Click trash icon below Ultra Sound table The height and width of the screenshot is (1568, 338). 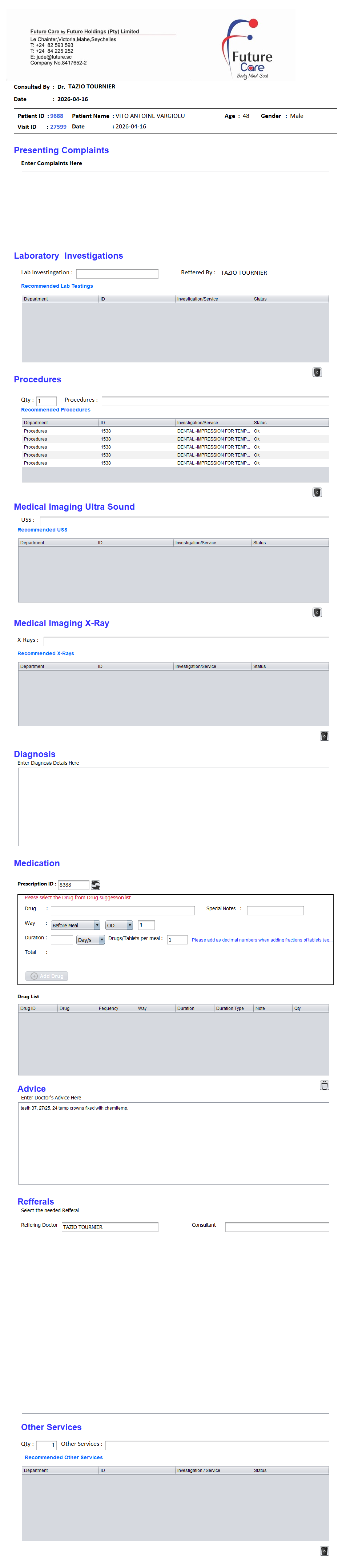click(317, 612)
